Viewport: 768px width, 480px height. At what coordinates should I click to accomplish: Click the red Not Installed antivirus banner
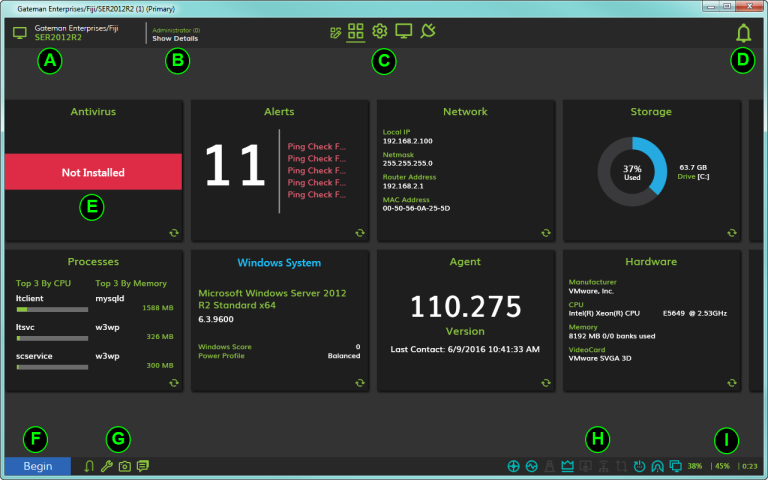click(x=93, y=172)
